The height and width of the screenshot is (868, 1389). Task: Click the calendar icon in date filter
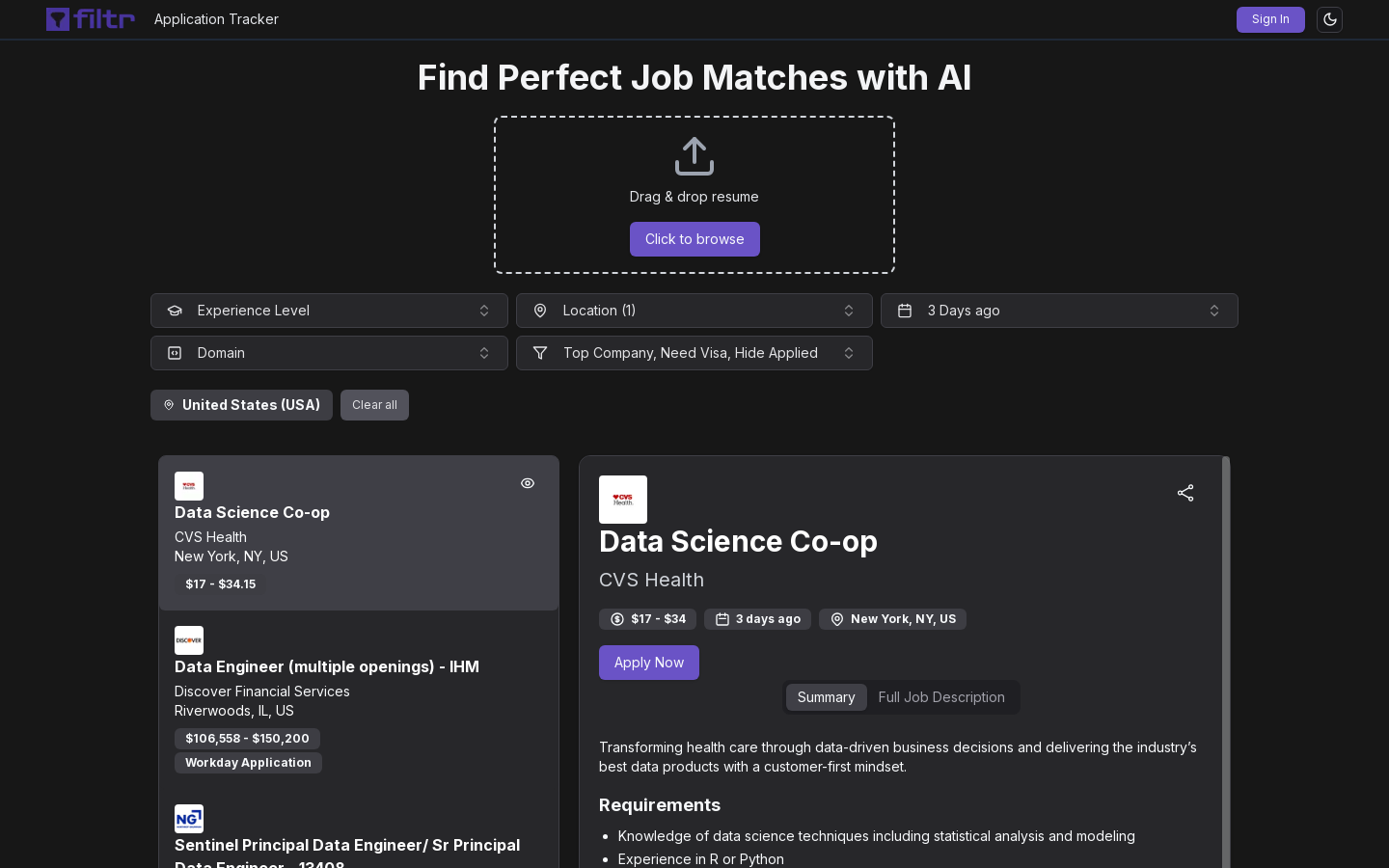tap(905, 311)
